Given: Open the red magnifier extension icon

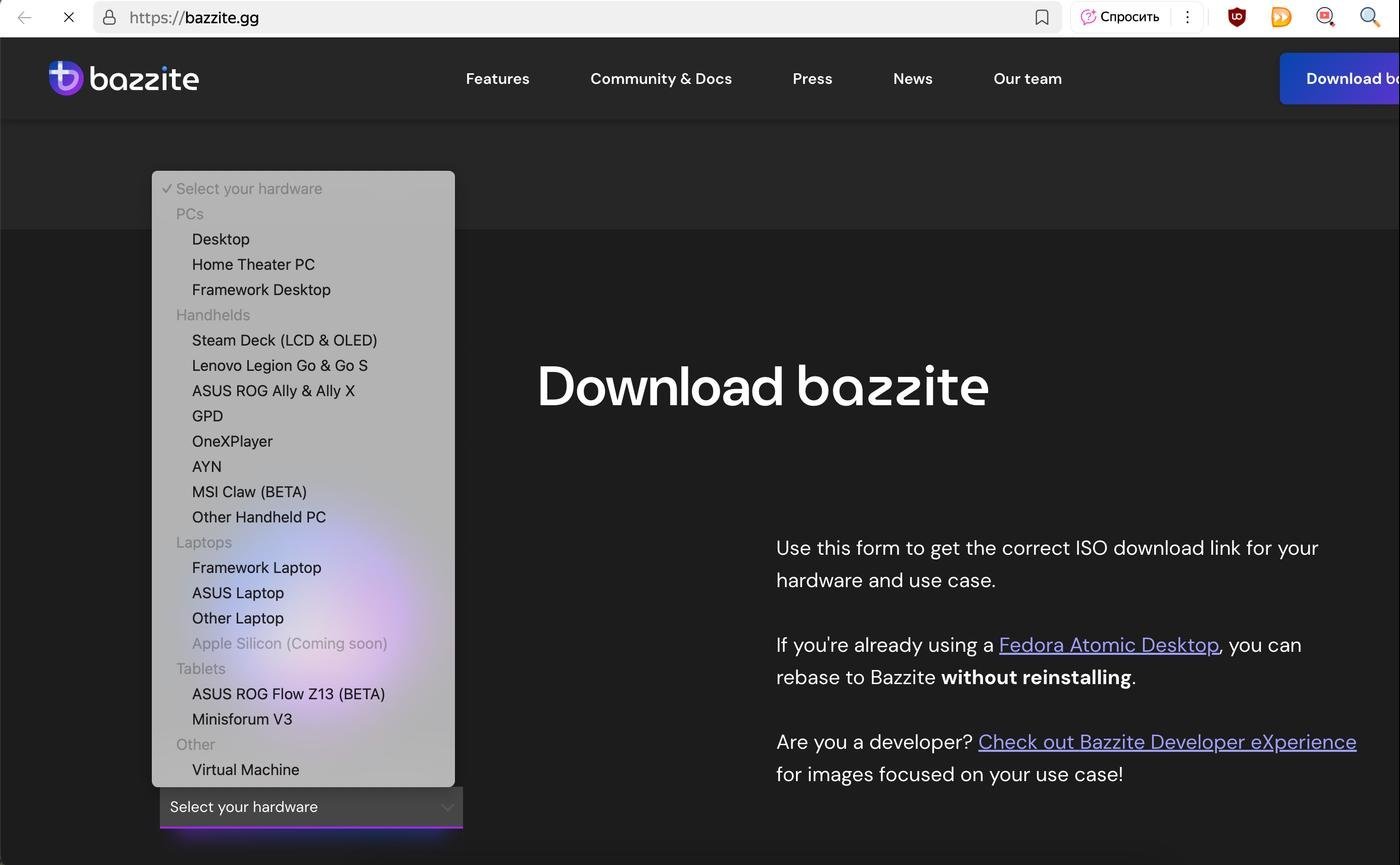Looking at the screenshot, I should click(1325, 17).
